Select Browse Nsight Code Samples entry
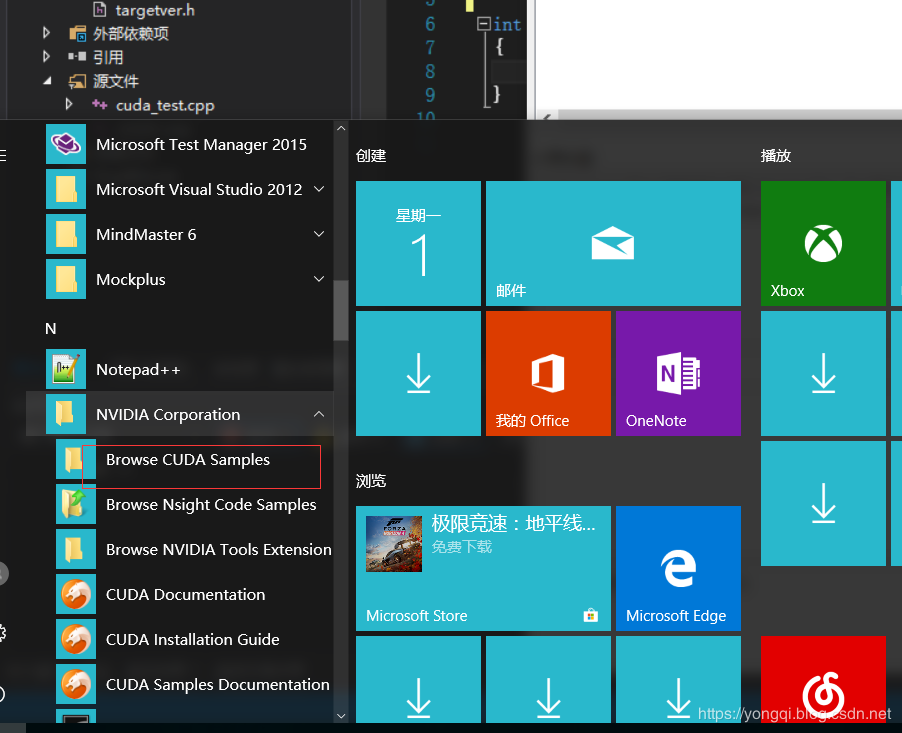This screenshot has width=902, height=733. pyautogui.click(x=194, y=504)
